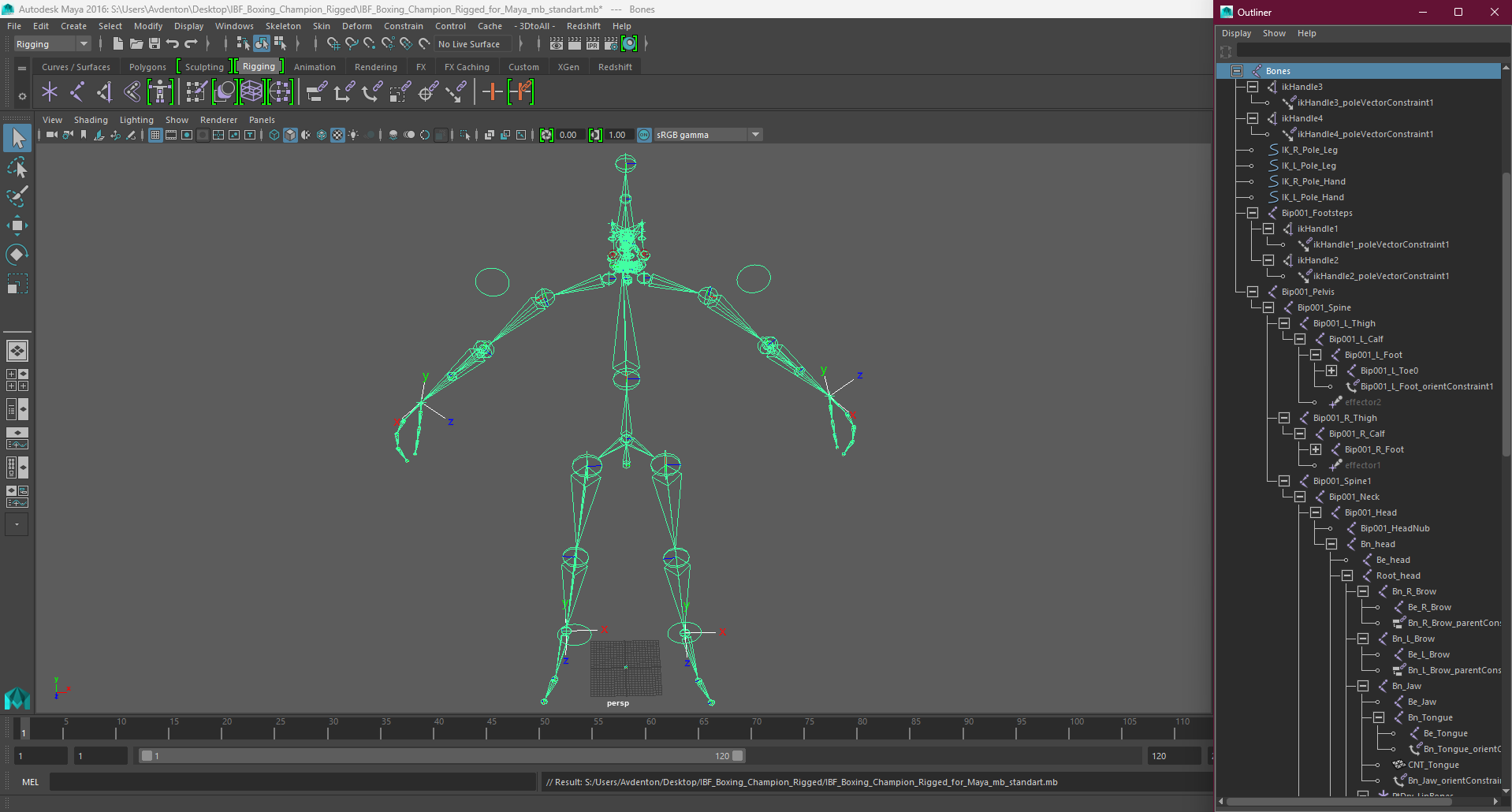Expand Bip001_R_Foot in the Outliner
Image resolution: width=1512 pixels, height=812 pixels.
tap(1316, 449)
